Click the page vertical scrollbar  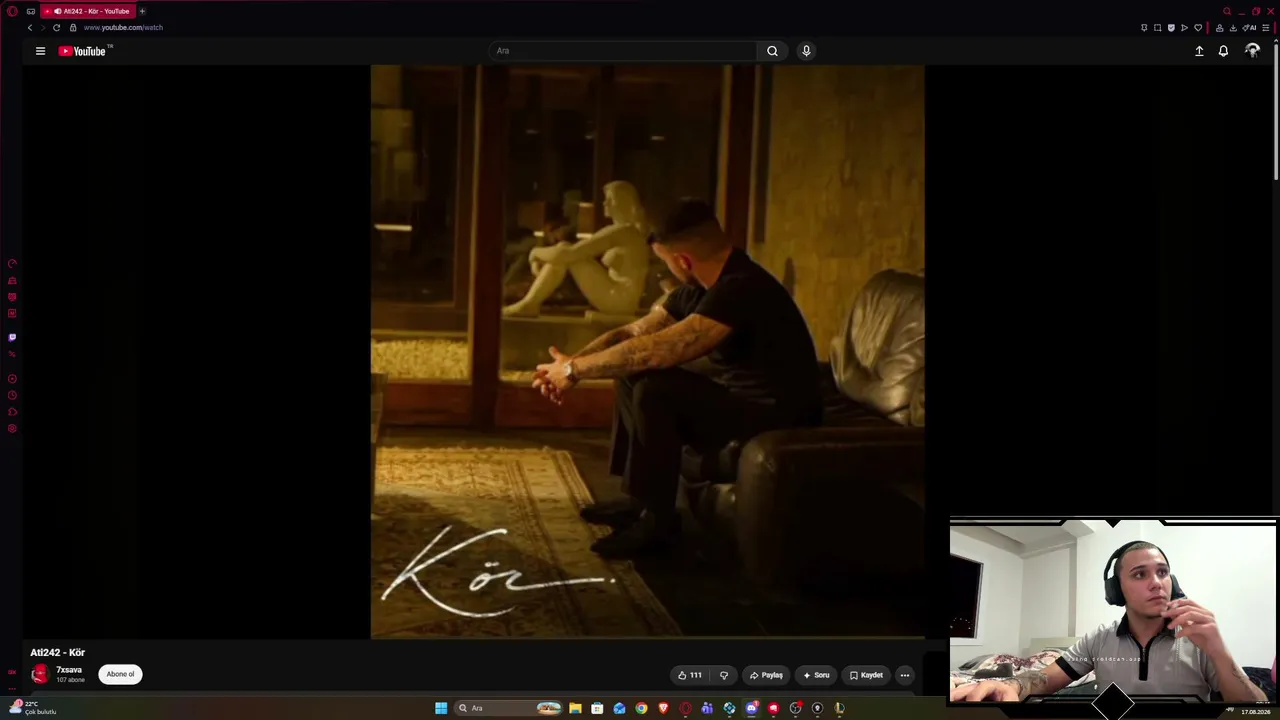pyautogui.click(x=1275, y=110)
